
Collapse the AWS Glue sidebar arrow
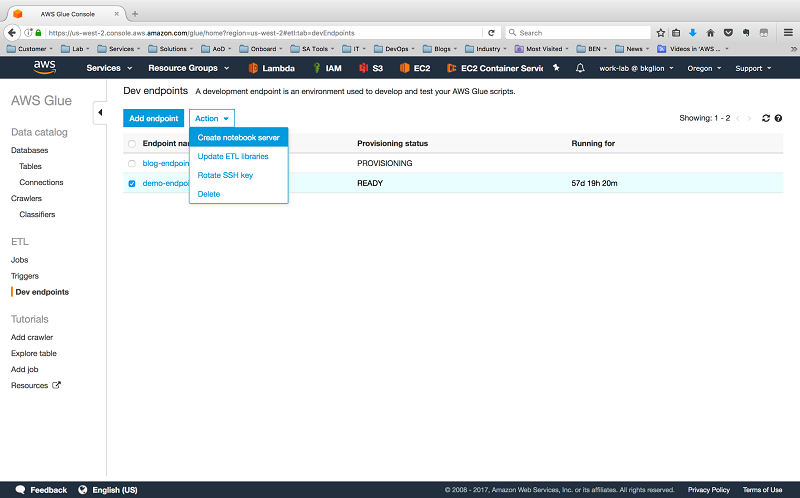(x=100, y=112)
